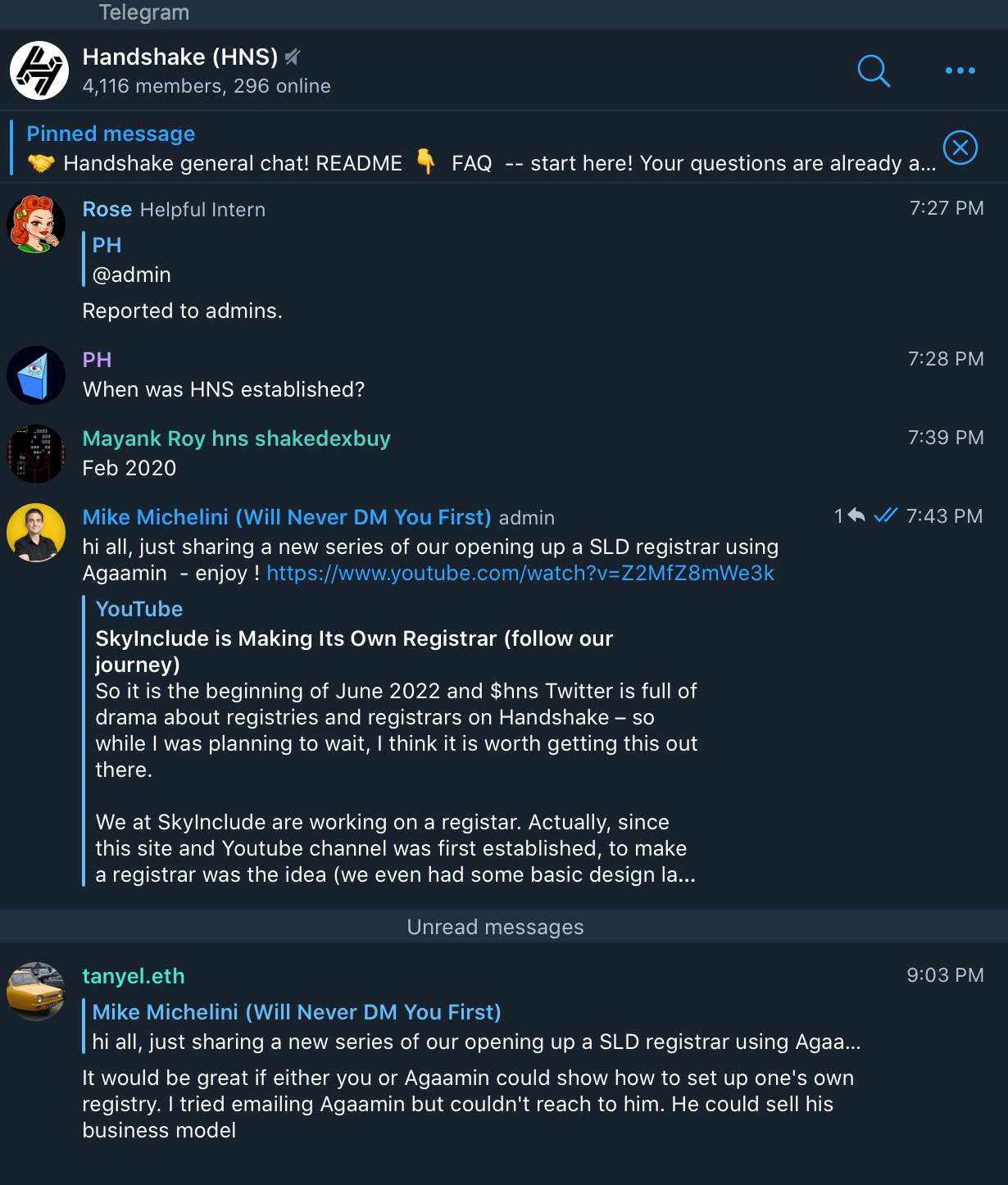Open the YouTube video link

pos(520,573)
